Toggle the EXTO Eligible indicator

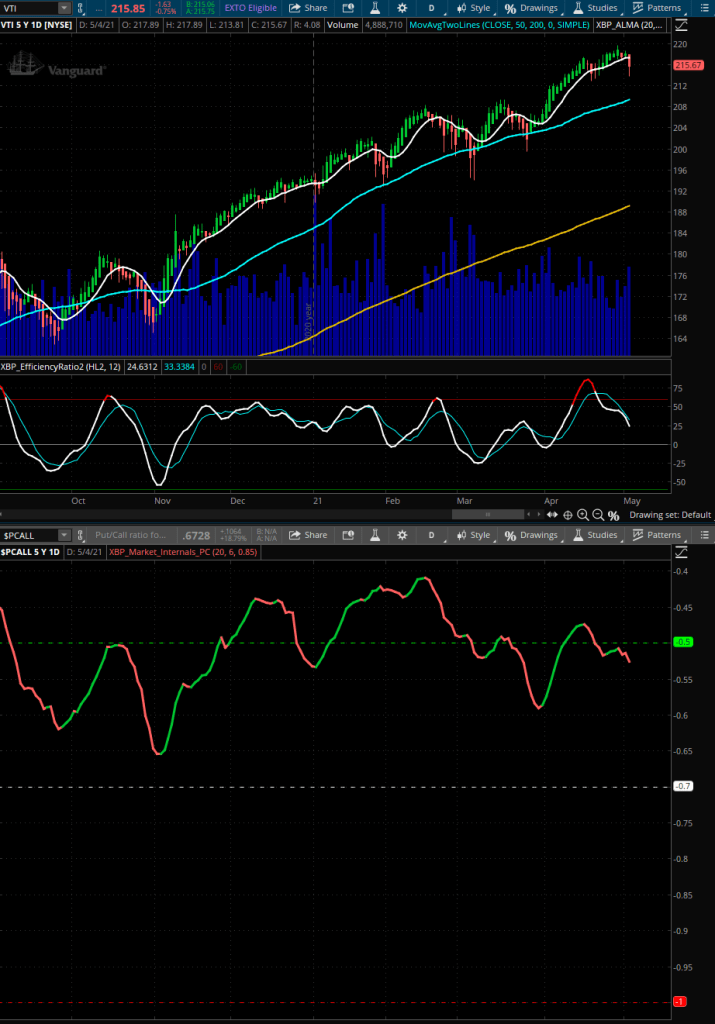[x=250, y=7]
